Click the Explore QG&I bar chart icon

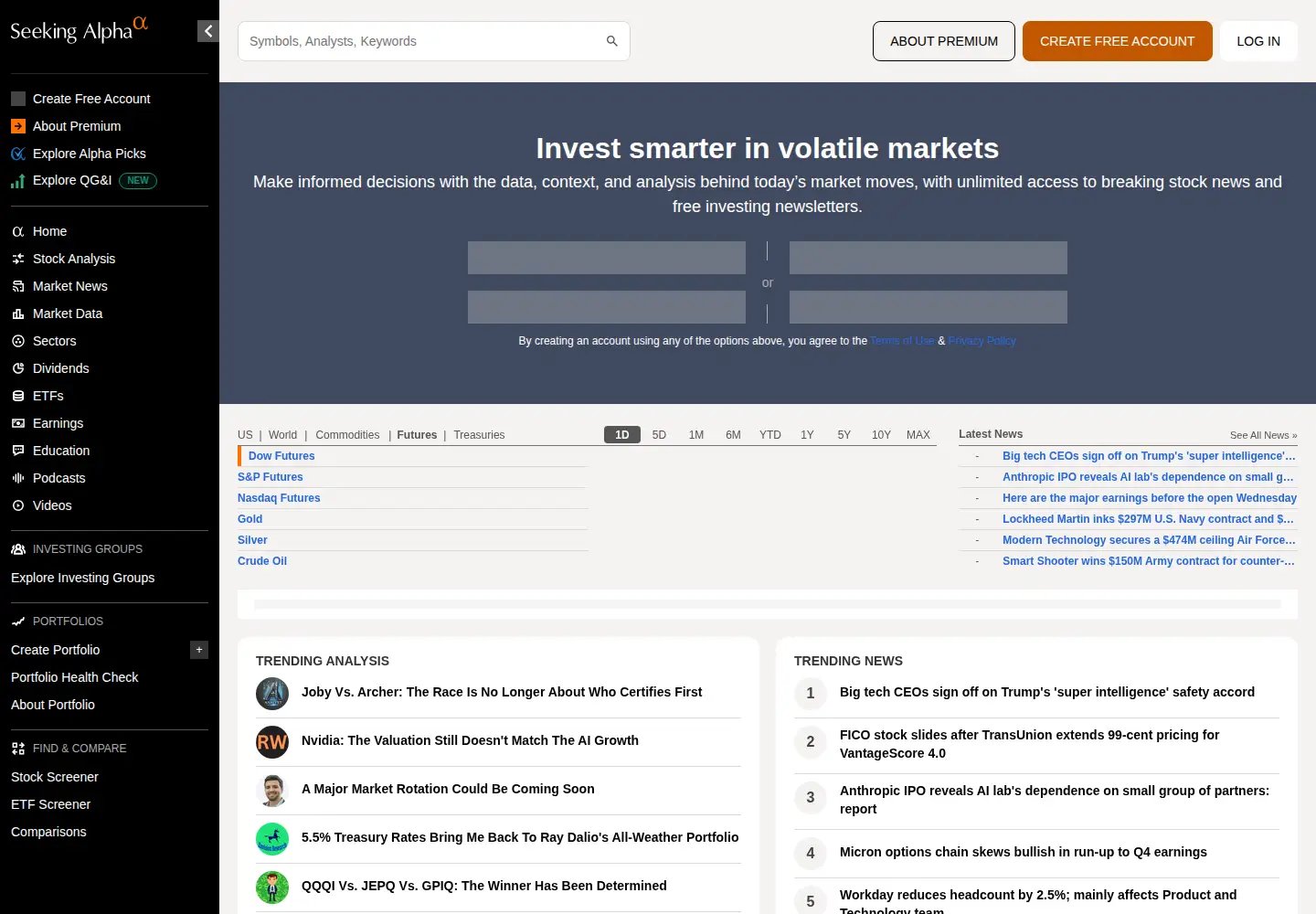pos(18,181)
